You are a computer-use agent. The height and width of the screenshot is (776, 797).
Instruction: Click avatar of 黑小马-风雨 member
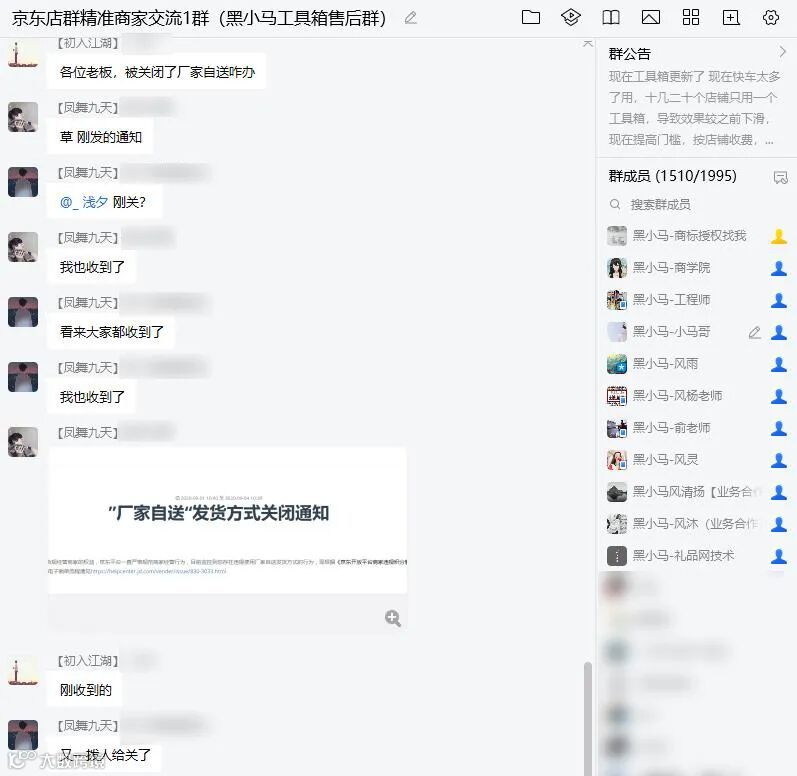coord(617,364)
